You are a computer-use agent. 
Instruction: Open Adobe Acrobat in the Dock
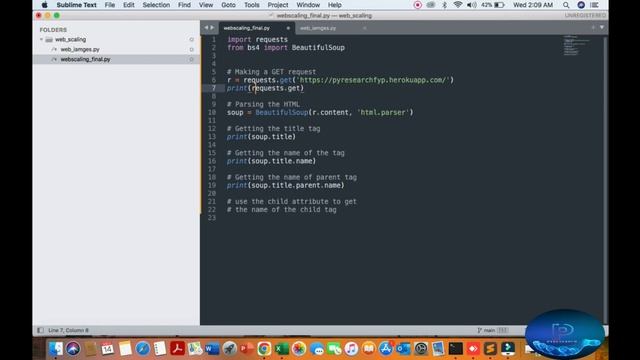pos(178,349)
